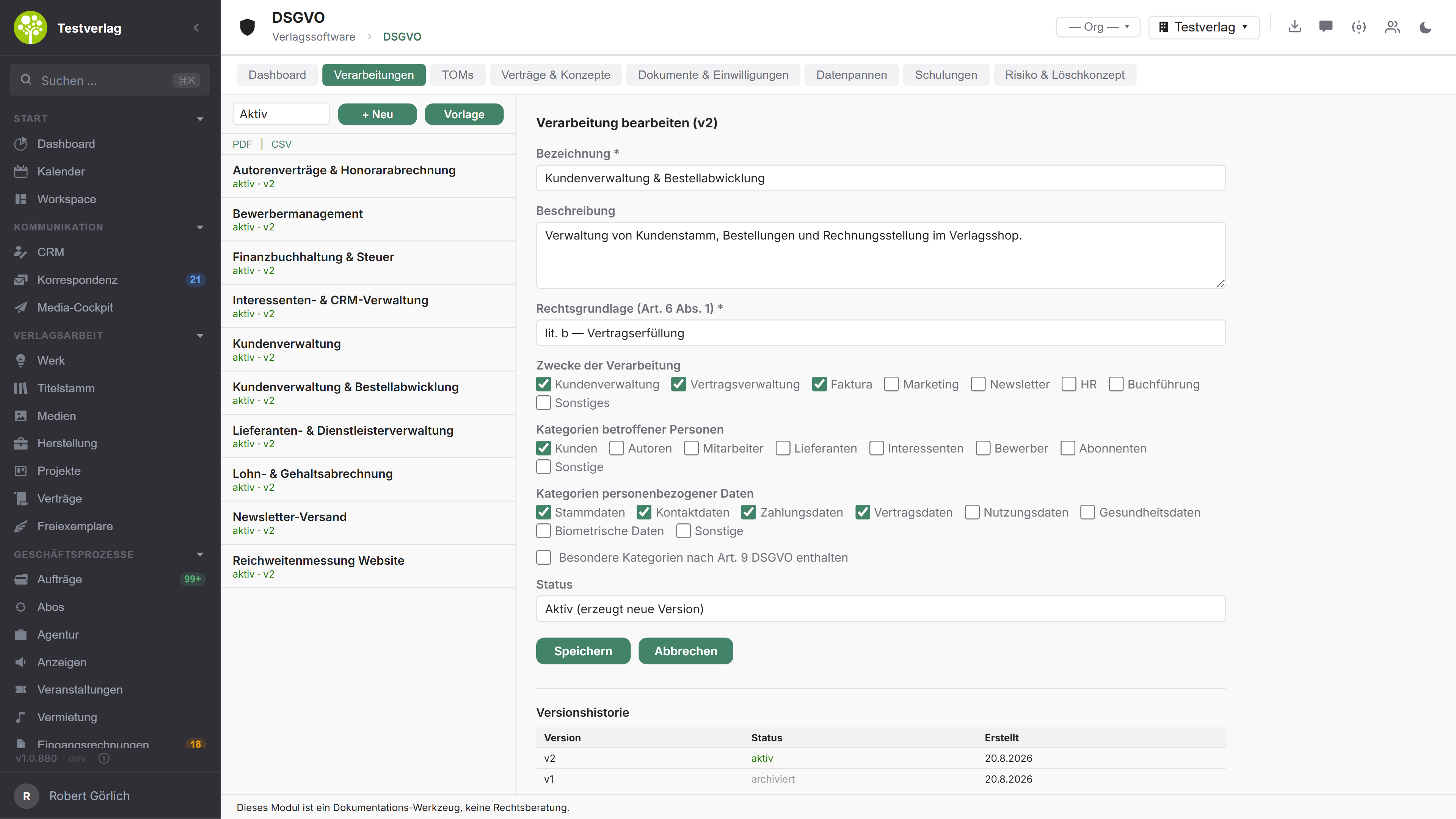The image size is (1456, 819).
Task: Open Abos in the sidebar
Action: (x=110, y=607)
